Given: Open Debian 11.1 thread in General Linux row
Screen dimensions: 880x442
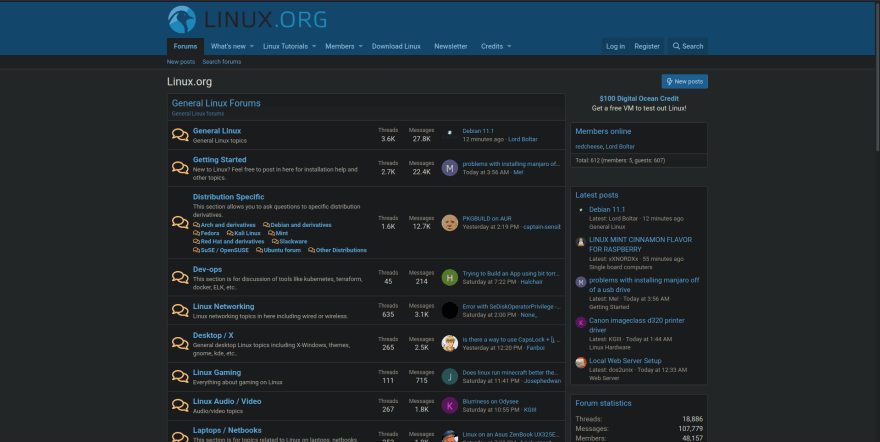Looking at the screenshot, I should [478, 131].
